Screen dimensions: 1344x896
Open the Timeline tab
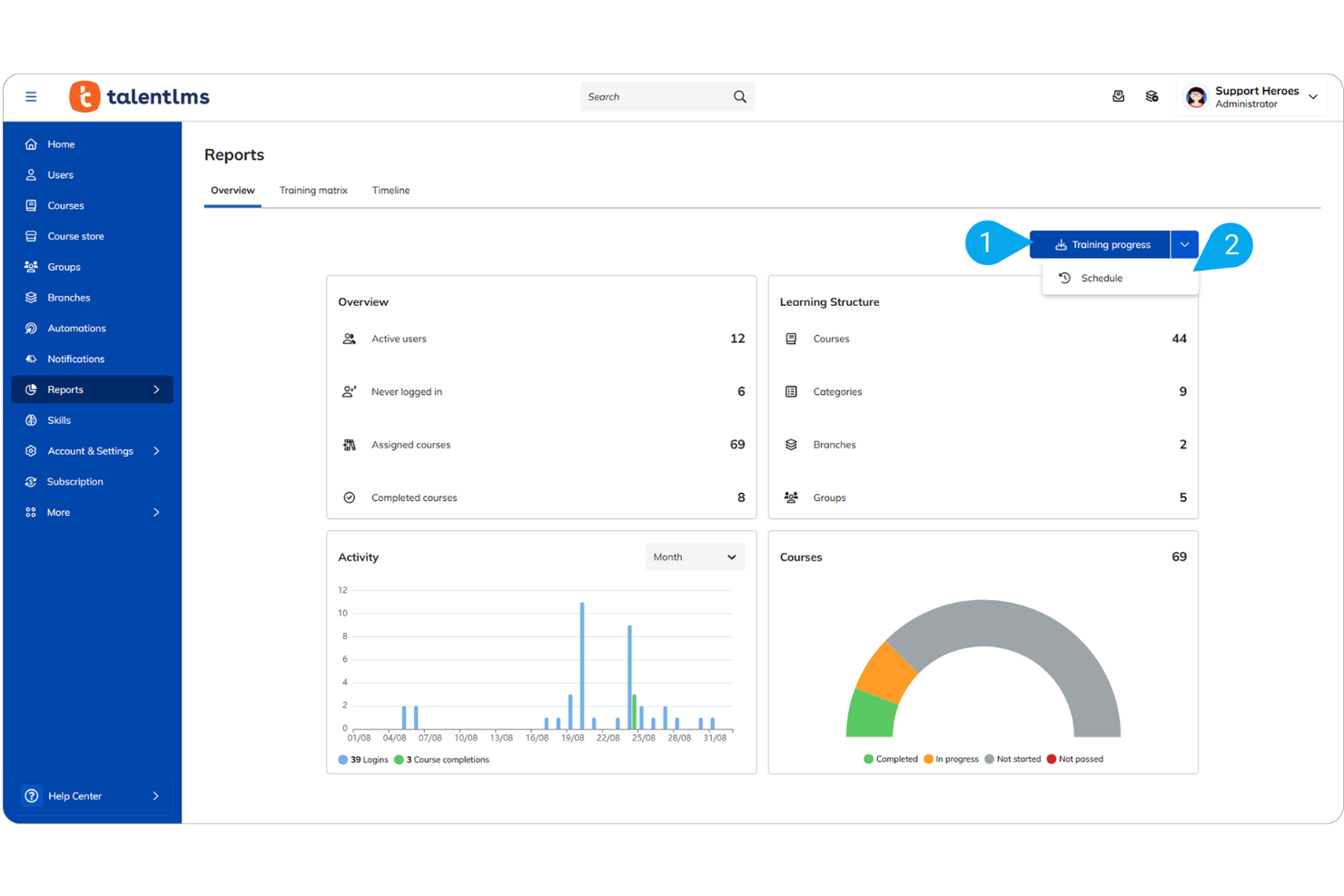390,190
